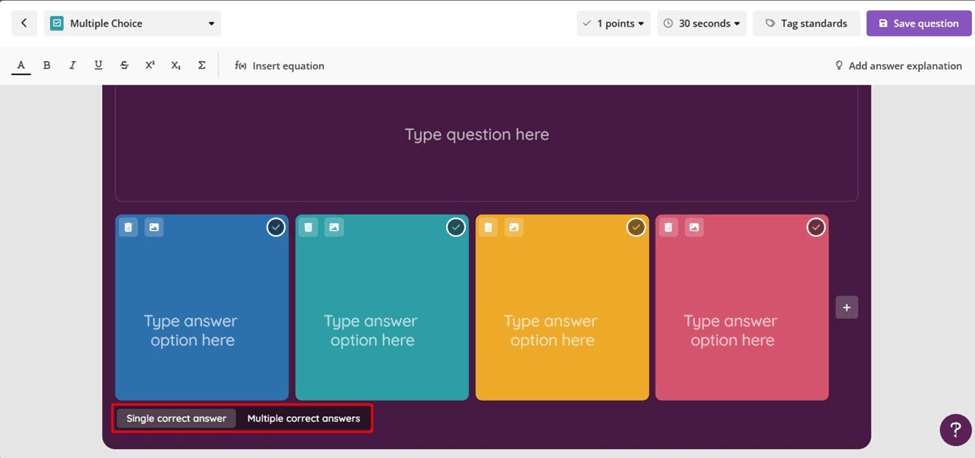
Task: Select subscript formatting
Action: pos(176,65)
